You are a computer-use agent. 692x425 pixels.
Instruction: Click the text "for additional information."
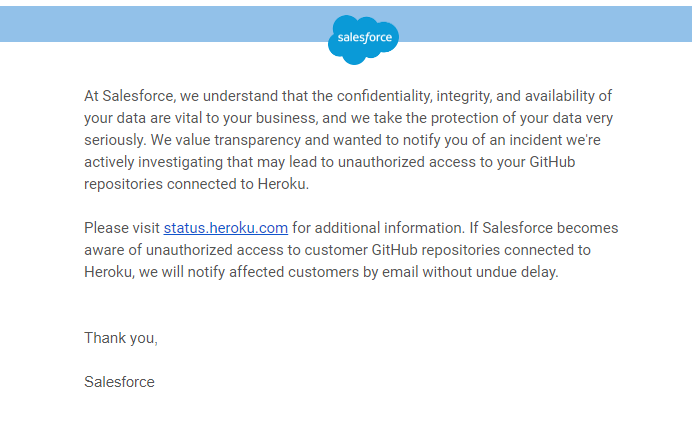(x=379, y=228)
